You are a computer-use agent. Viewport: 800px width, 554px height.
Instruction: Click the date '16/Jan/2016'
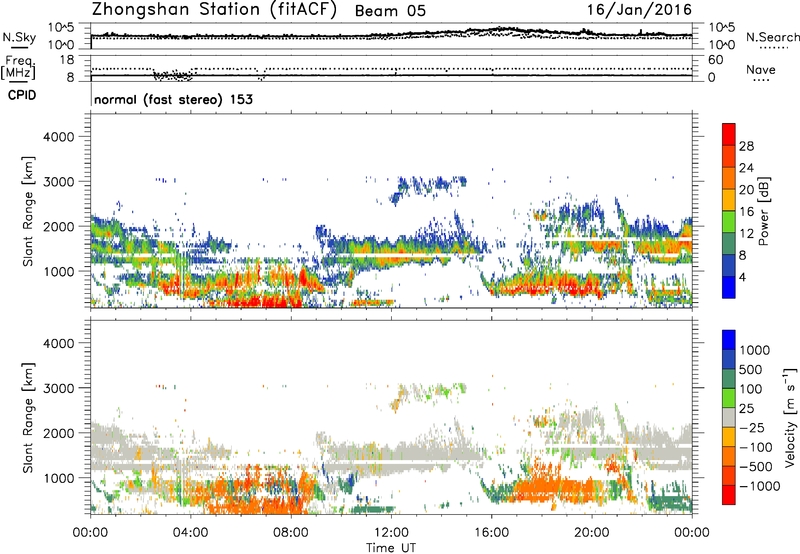click(x=639, y=10)
